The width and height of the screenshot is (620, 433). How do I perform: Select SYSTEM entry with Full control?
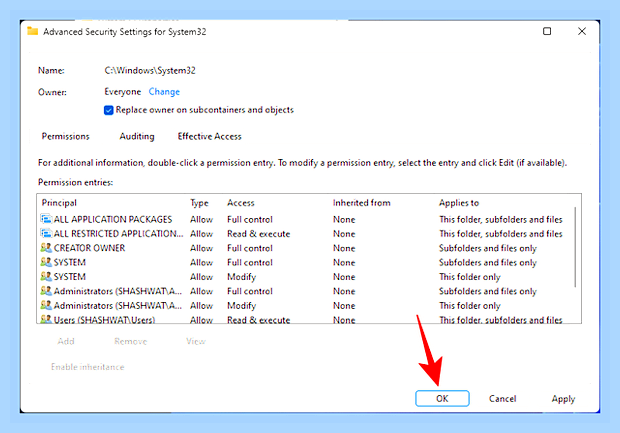(x=305, y=262)
